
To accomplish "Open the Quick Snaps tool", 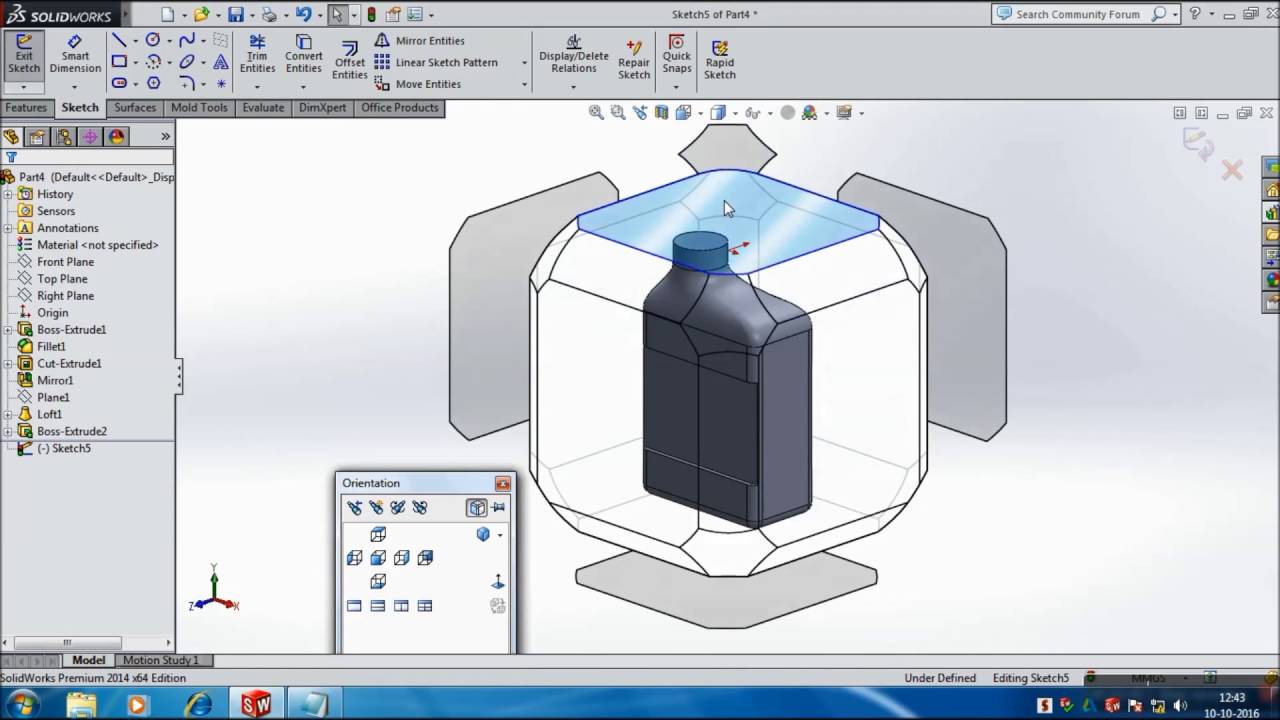I will point(676,55).
